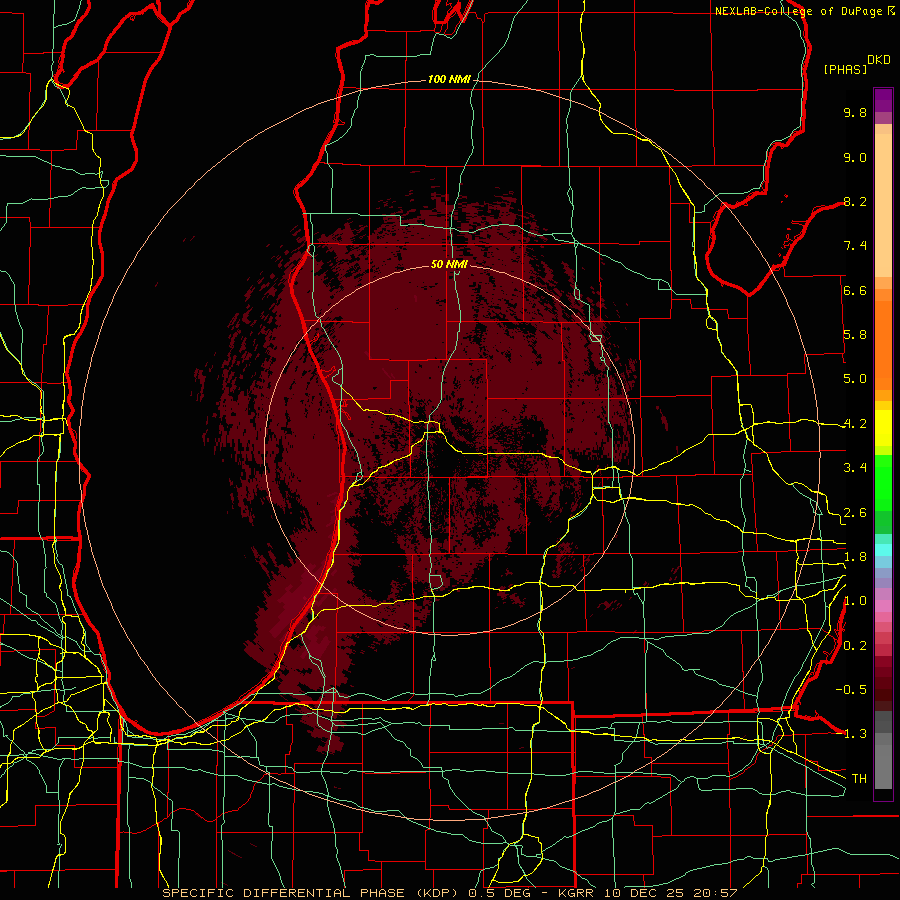Image resolution: width=900 pixels, height=900 pixels.
Task: Click the cyan segment of the color scale
Action: click(x=883, y=549)
